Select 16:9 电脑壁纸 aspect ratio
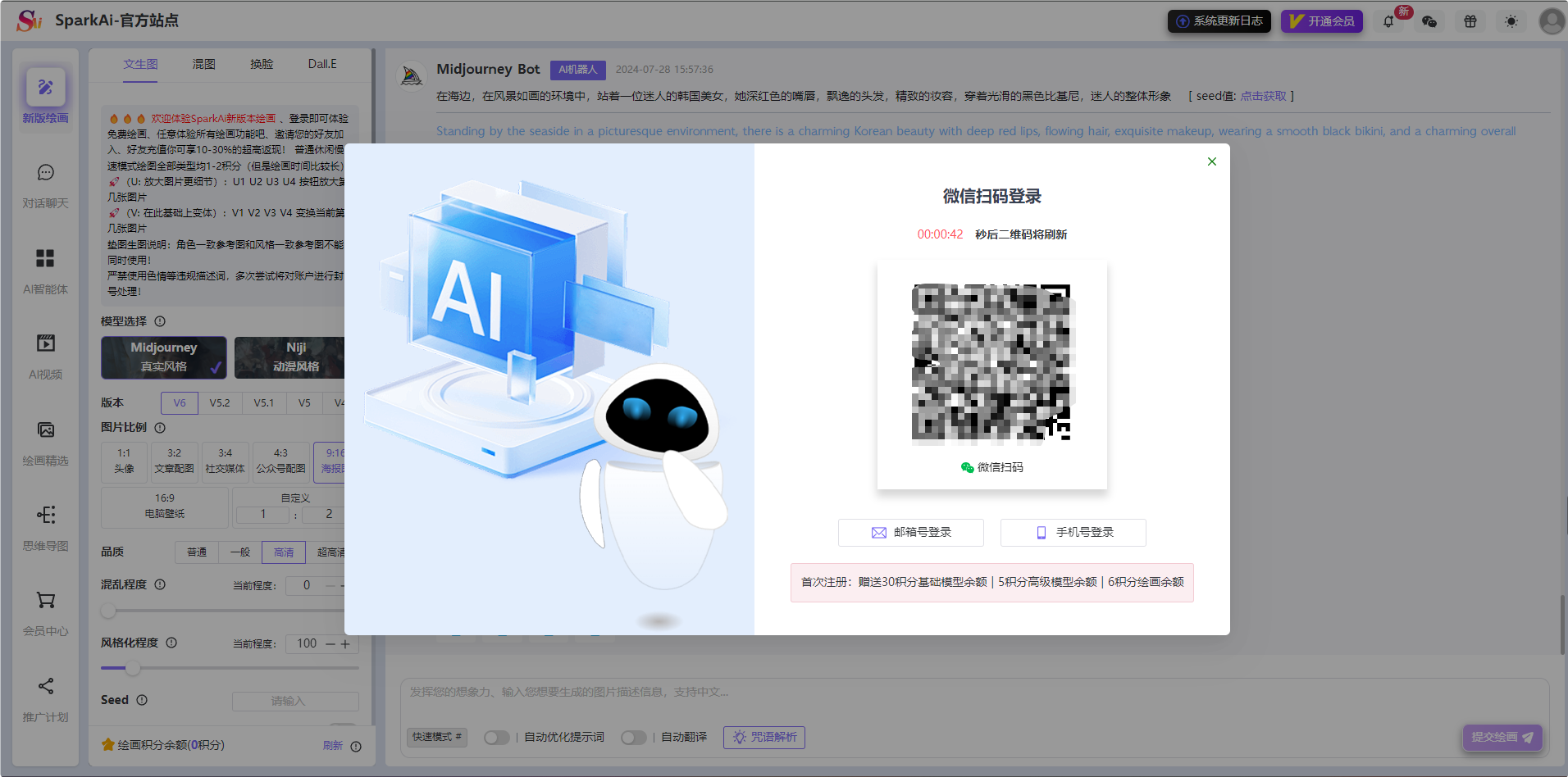Viewport: 1568px width, 777px height. coord(165,507)
